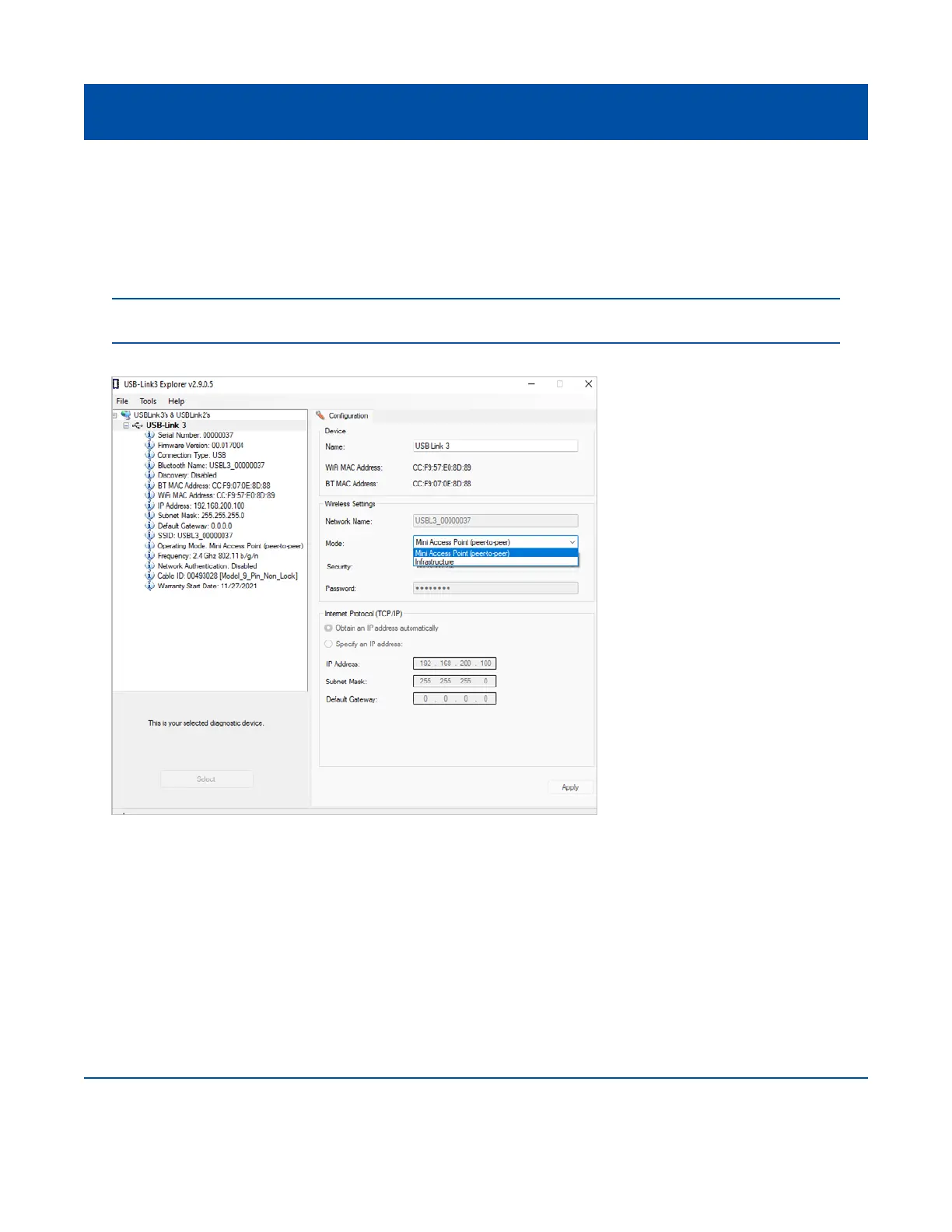Viewport: 952px width, 1232px height.
Task: Select the Frequency: 2.4 Ghz 802.11 b/g/n text
Action: tap(208, 556)
